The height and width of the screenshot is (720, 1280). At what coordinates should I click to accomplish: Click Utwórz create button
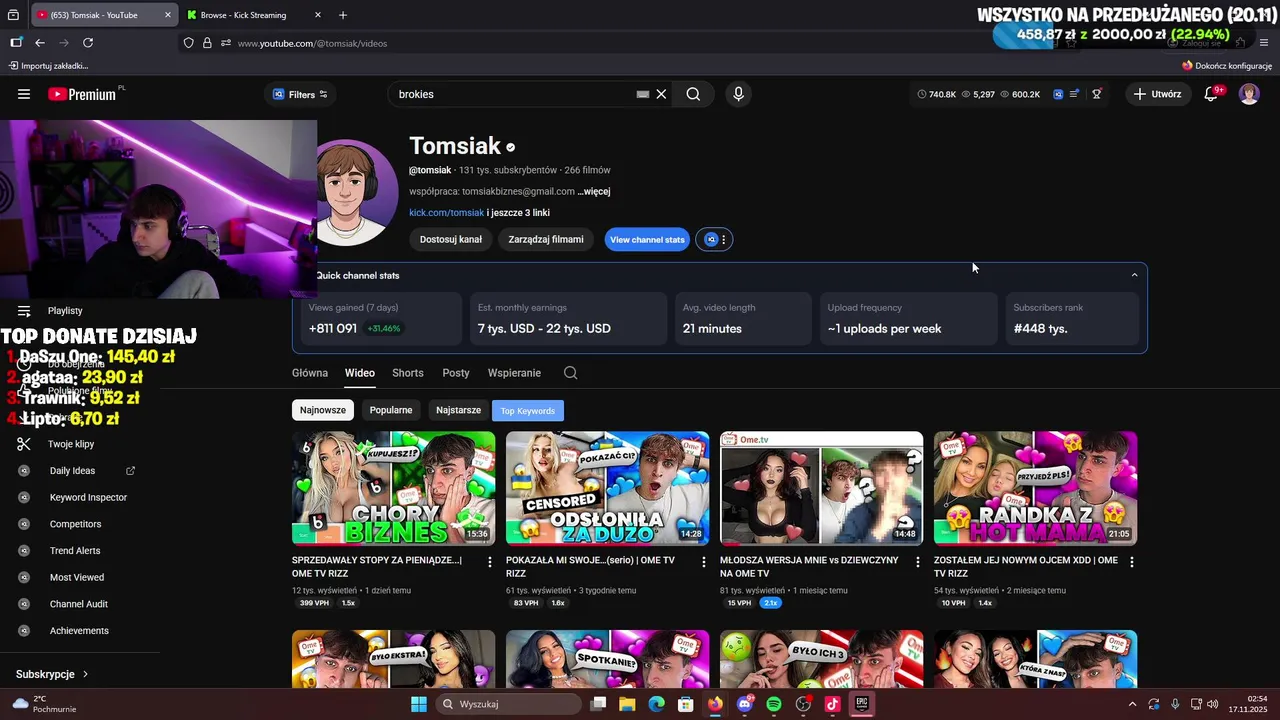point(1158,94)
